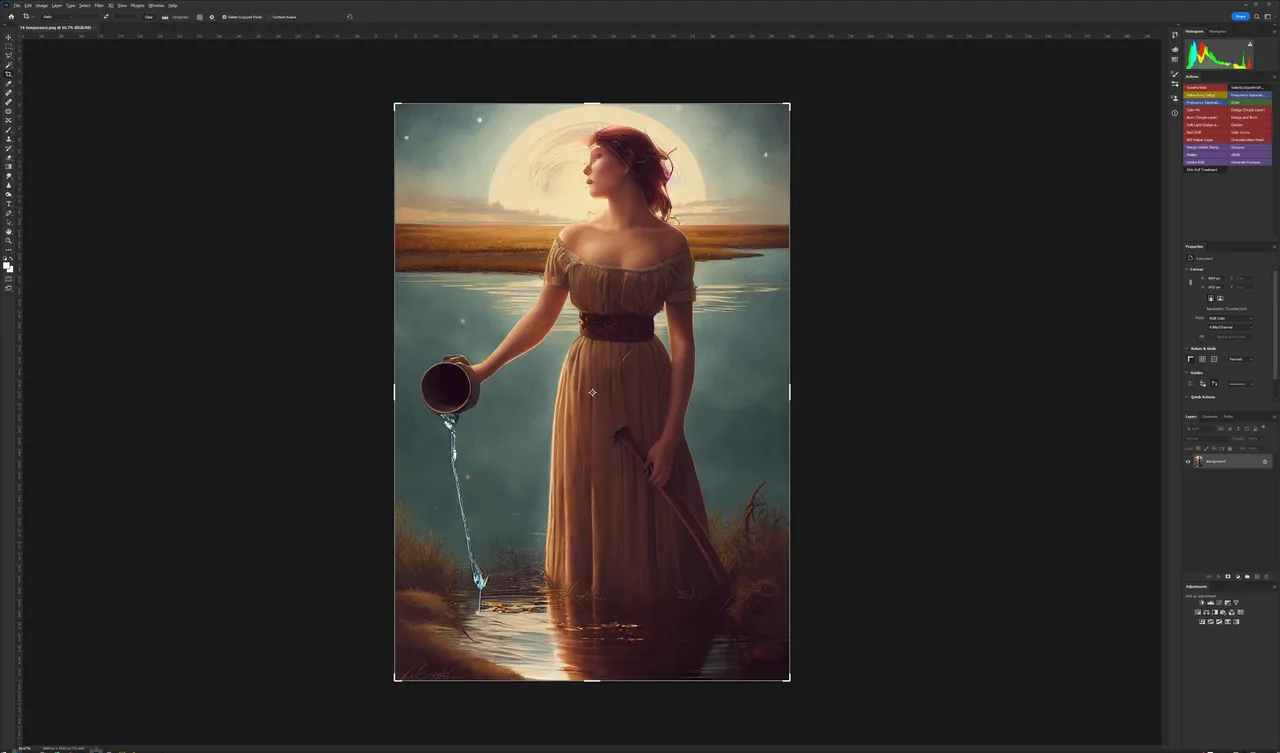Click the foreground color swatch
1280x753 pixels.
[x=7, y=264]
